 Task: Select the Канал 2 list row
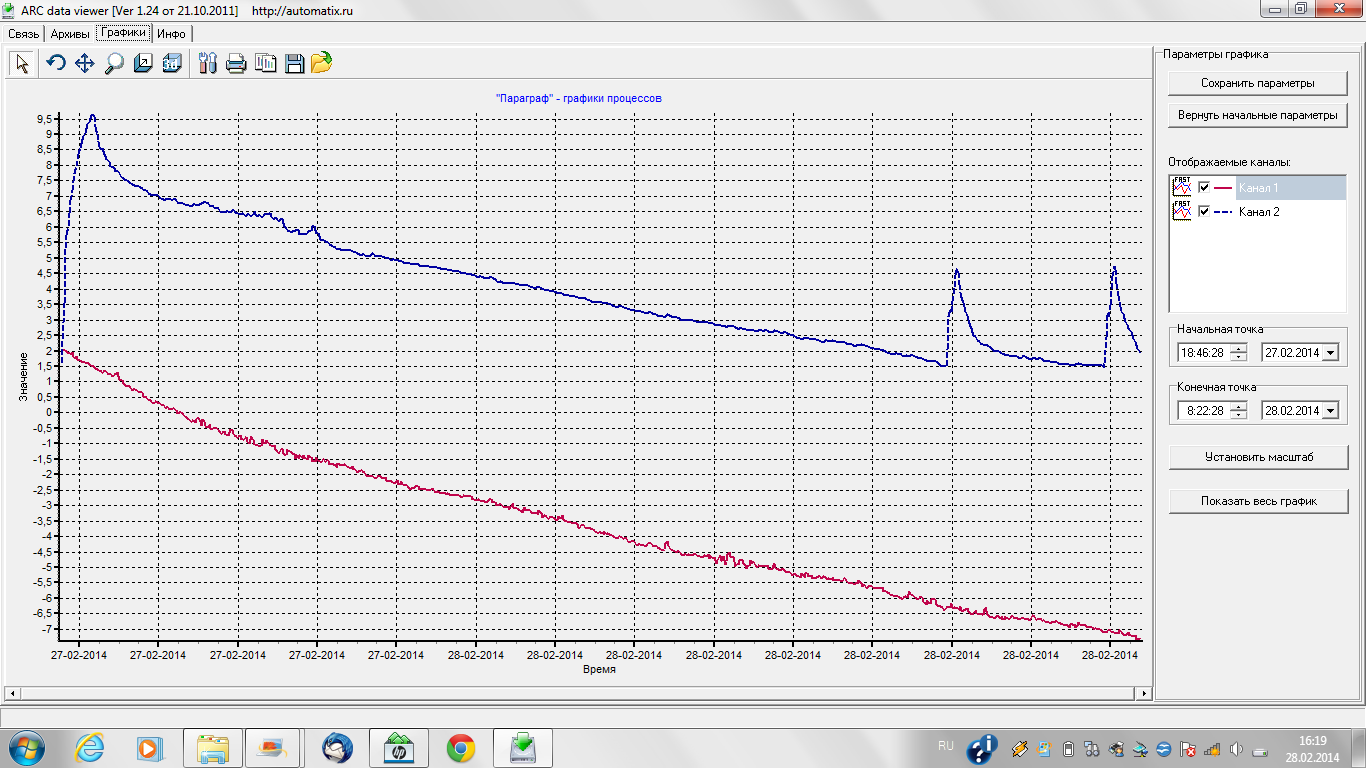pos(1258,211)
